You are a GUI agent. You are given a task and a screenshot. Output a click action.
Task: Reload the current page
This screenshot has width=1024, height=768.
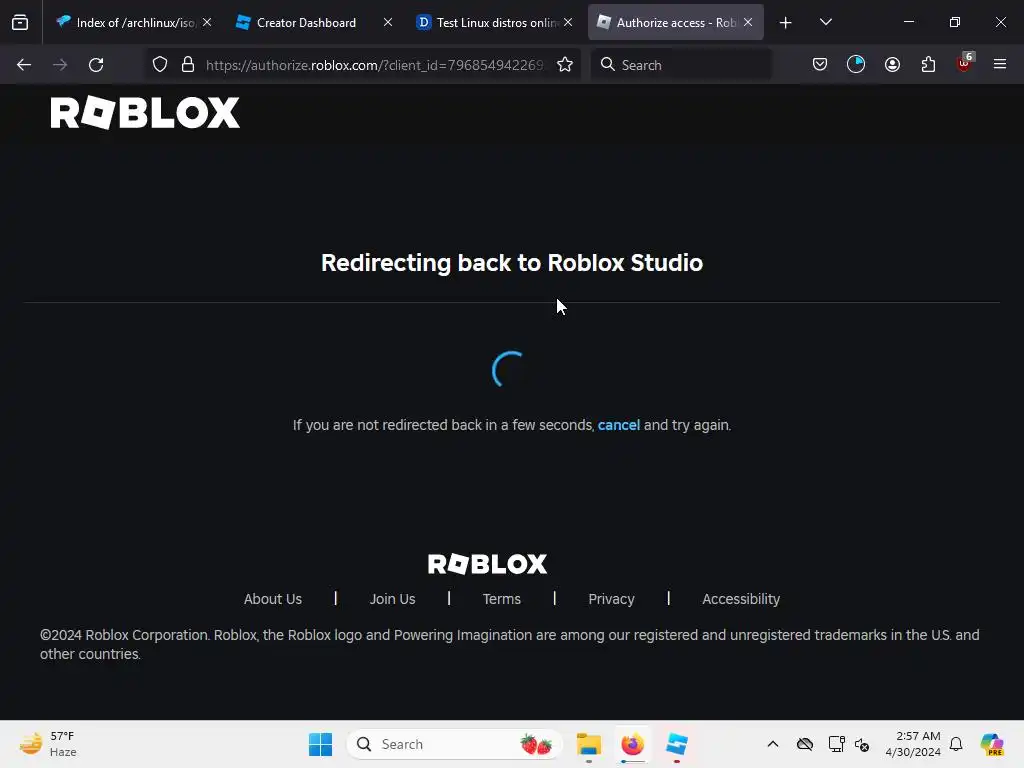coord(96,65)
